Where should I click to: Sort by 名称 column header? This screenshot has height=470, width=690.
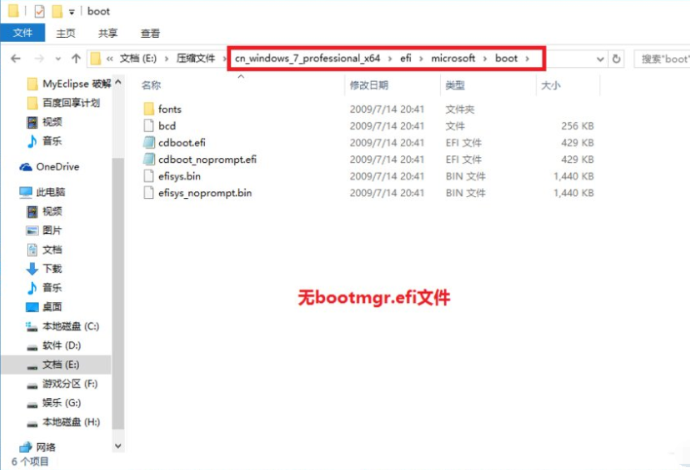tap(151, 85)
